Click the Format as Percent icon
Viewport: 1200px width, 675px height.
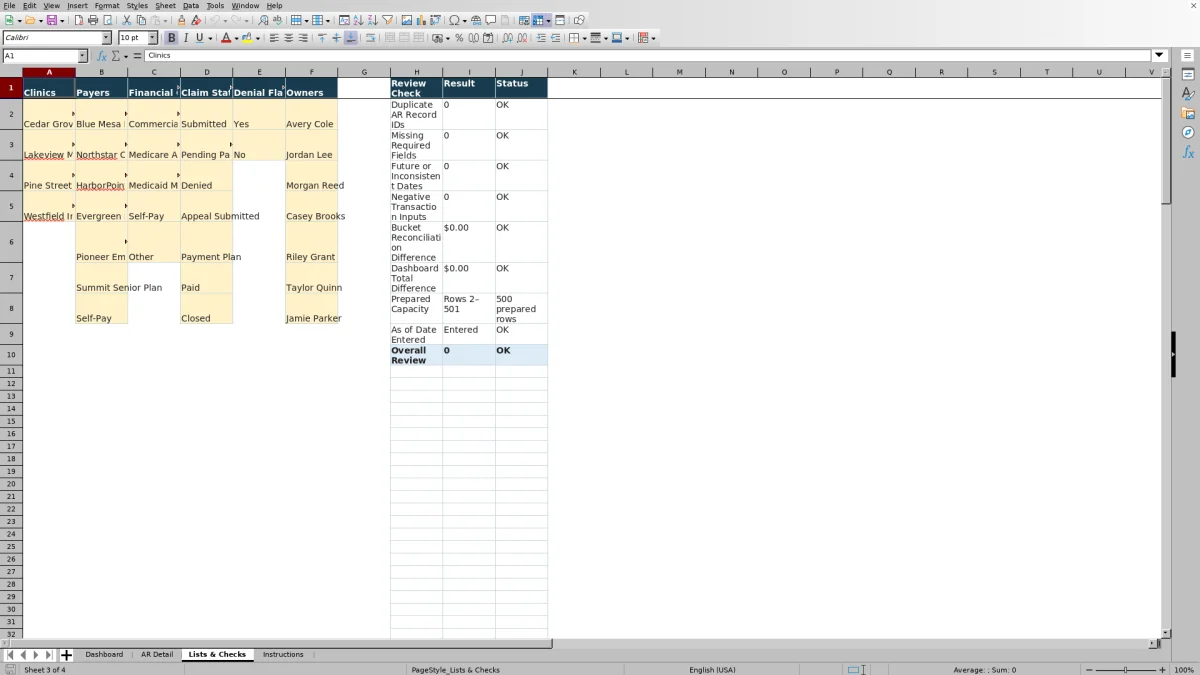click(459, 38)
